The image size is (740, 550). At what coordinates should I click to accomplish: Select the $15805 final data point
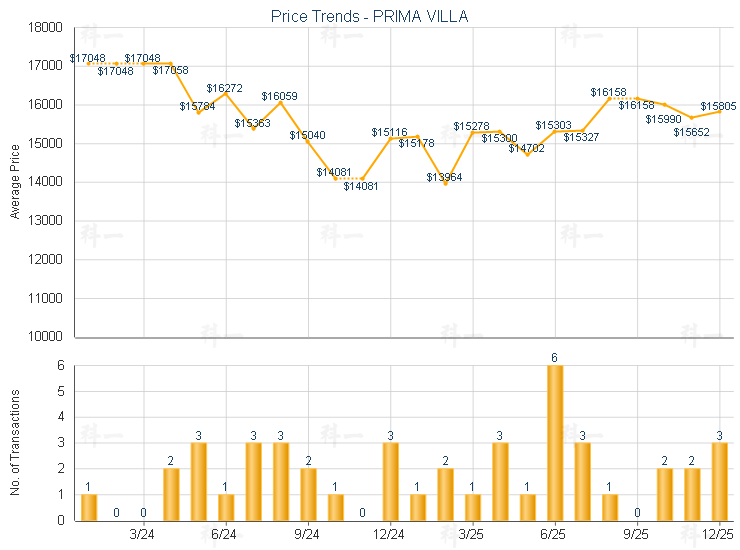tap(719, 111)
